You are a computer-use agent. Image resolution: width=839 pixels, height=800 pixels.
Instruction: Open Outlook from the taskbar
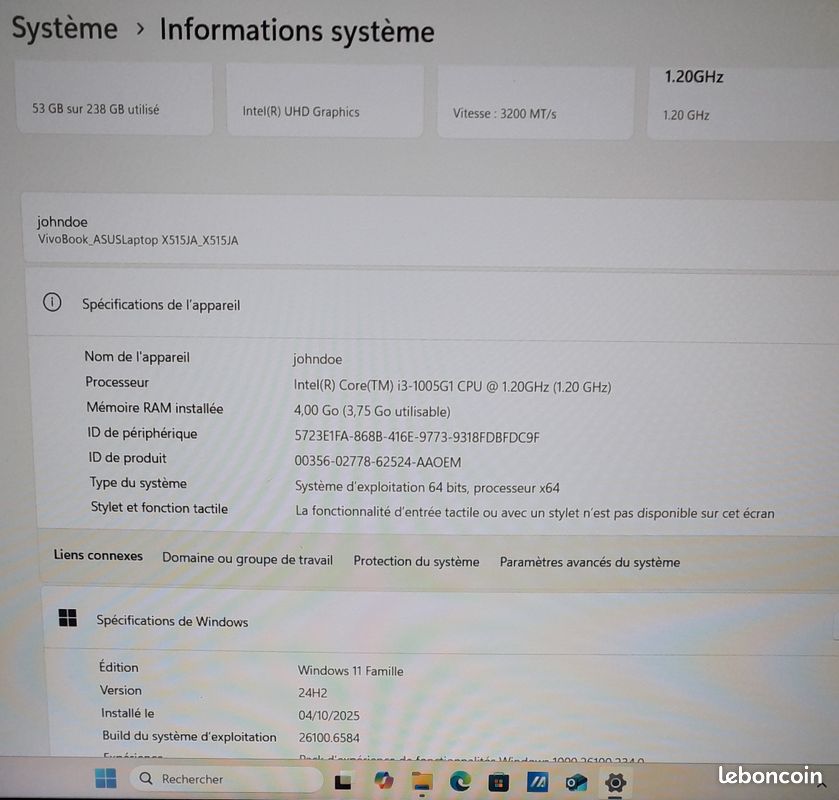pos(576,783)
